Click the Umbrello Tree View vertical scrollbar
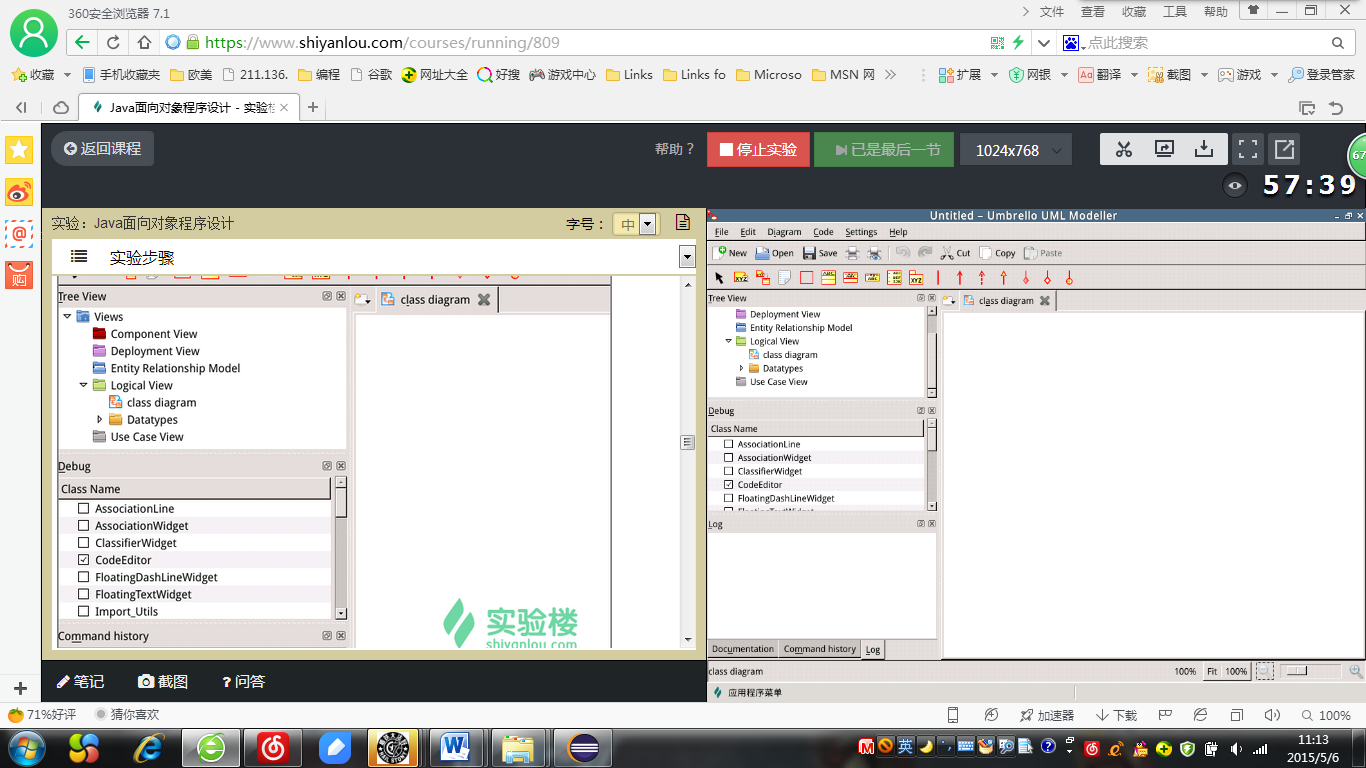Image resolution: width=1366 pixels, height=768 pixels. pos(932,352)
